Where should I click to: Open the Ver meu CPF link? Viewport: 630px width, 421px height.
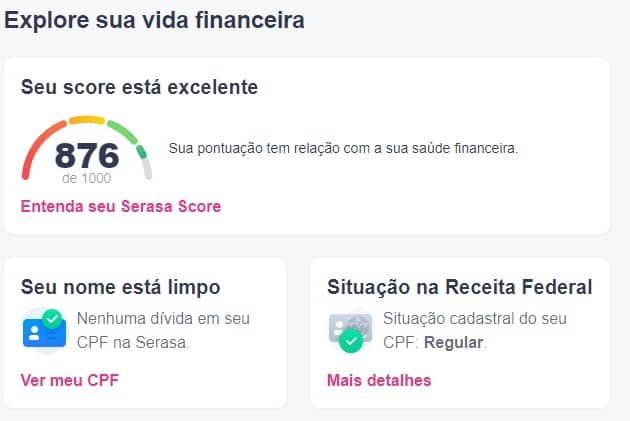click(70, 380)
